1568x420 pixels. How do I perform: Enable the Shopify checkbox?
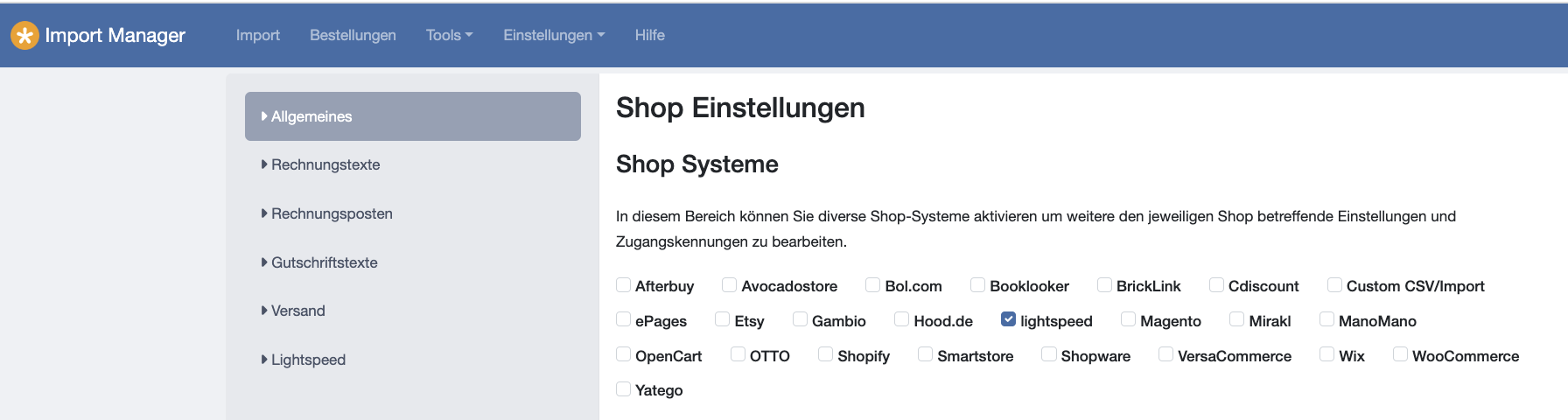(825, 354)
